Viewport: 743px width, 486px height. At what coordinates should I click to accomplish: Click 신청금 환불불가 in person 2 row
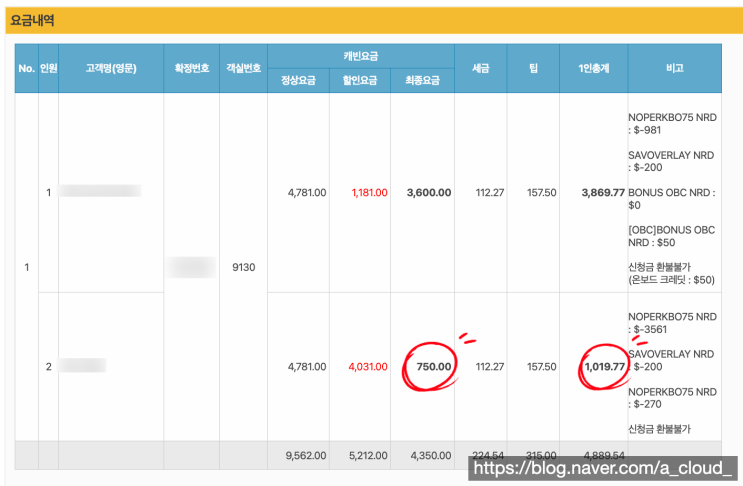click(x=660, y=429)
